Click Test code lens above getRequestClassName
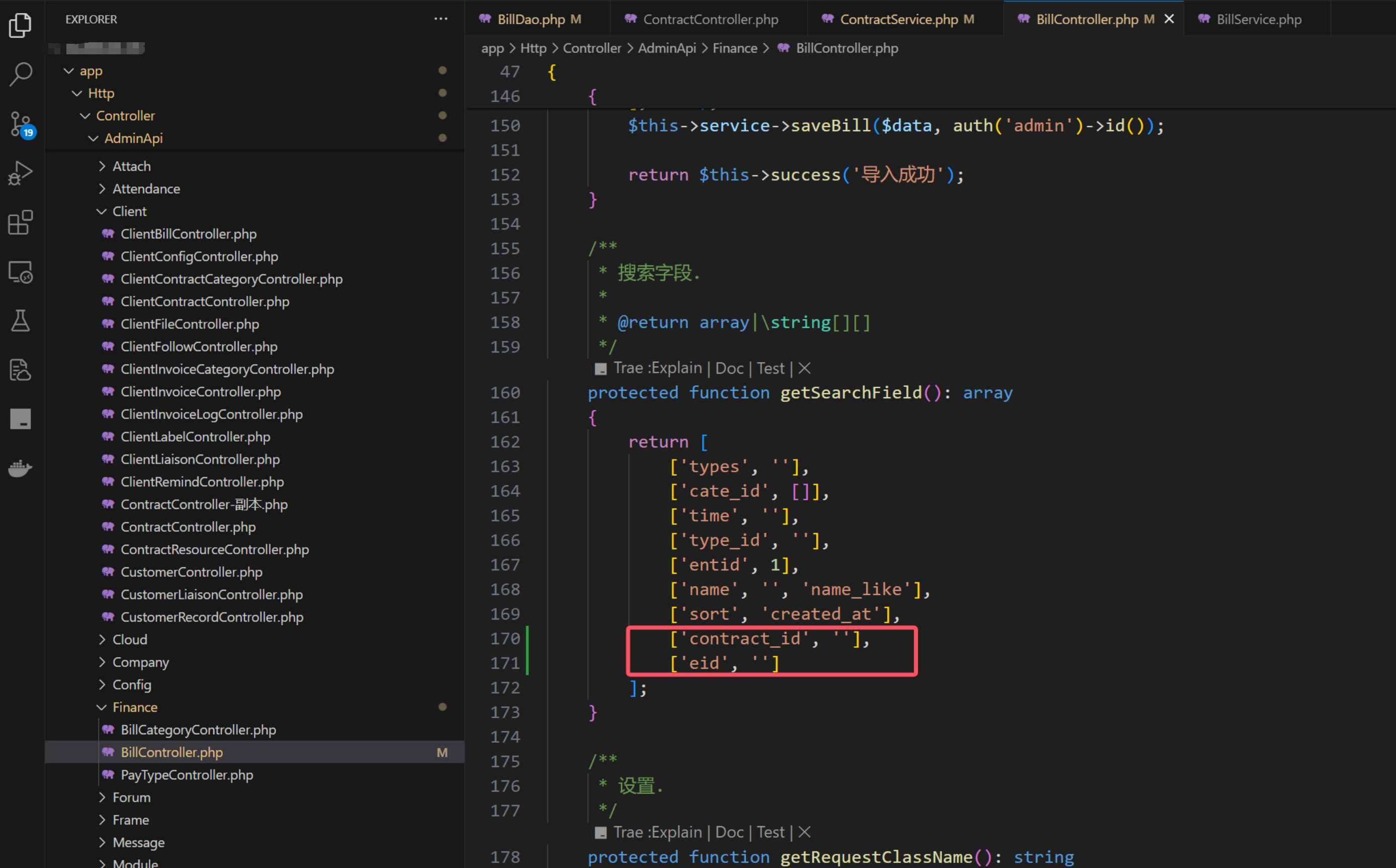 click(770, 832)
